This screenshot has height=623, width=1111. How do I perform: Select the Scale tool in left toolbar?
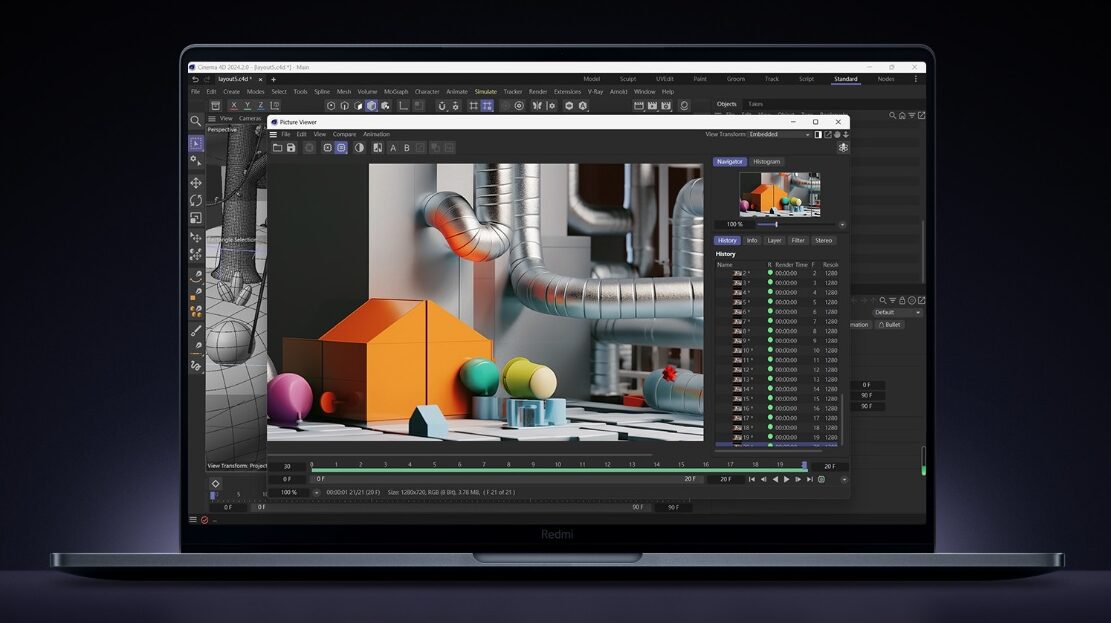[x=196, y=217]
